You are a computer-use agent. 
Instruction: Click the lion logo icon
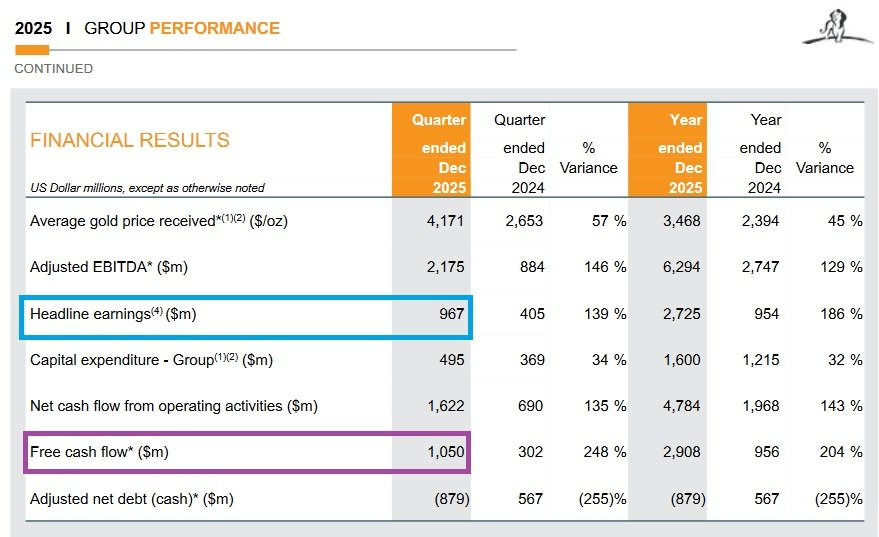pyautogui.click(x=838, y=27)
